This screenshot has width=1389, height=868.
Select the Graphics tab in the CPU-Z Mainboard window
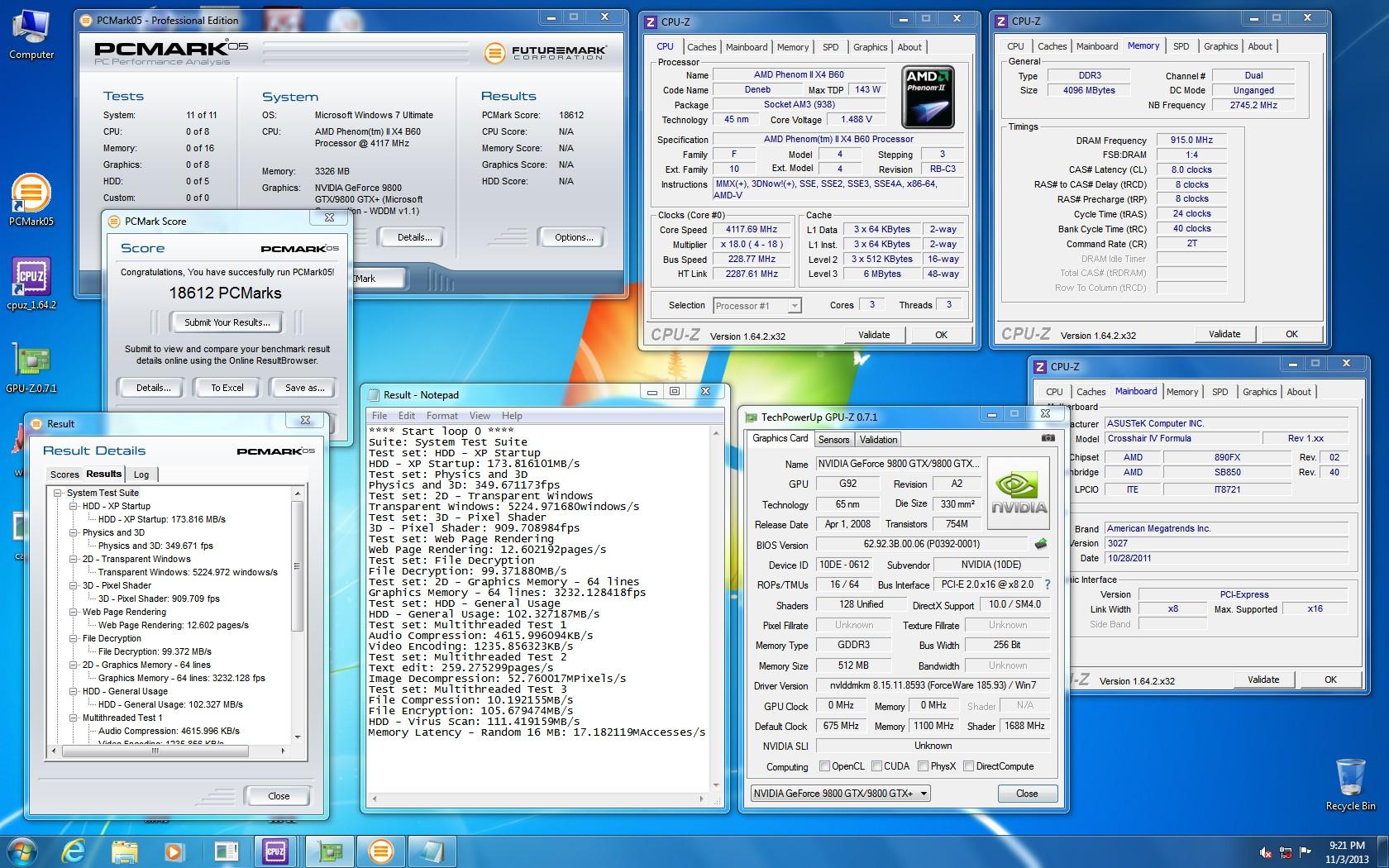(x=1259, y=392)
